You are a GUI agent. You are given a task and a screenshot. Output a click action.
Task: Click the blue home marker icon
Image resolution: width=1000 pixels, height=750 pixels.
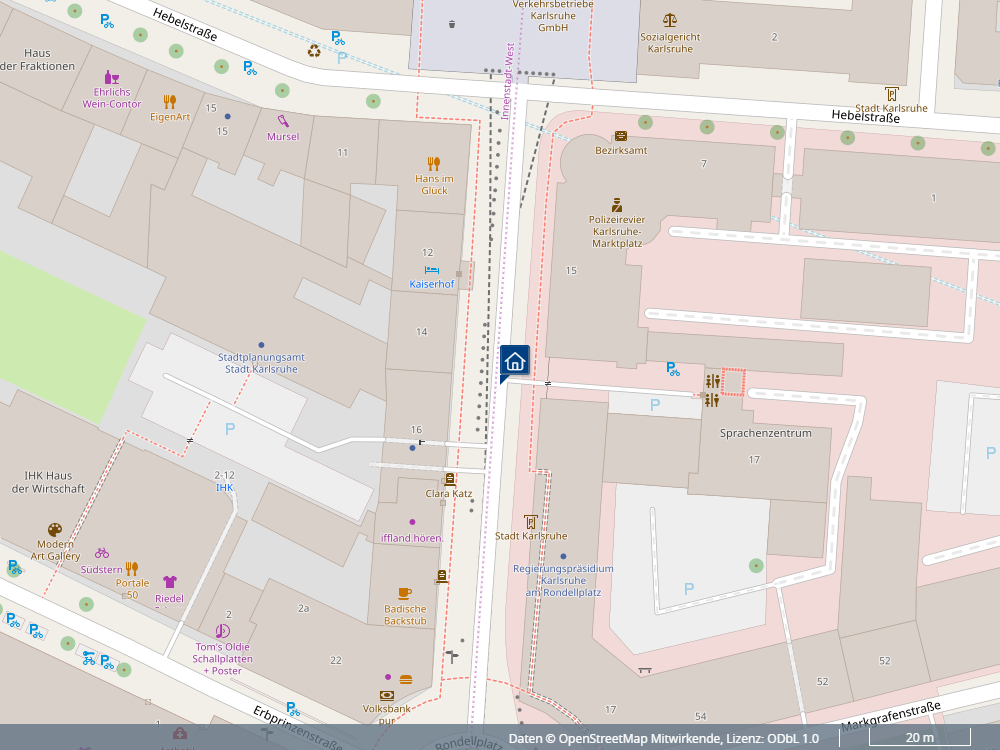(514, 362)
